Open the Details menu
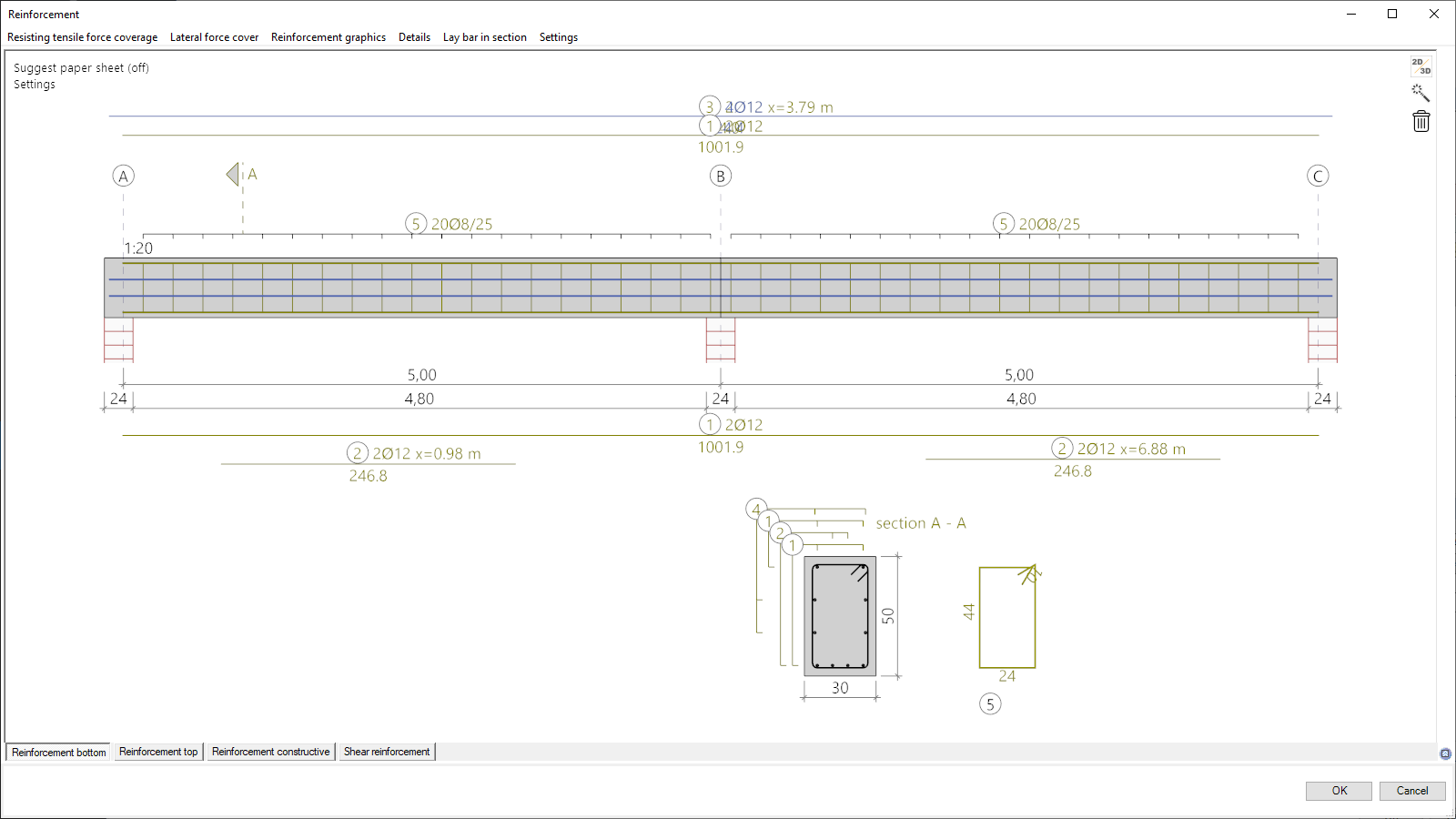Image resolution: width=1456 pixels, height=819 pixels. pos(414,37)
